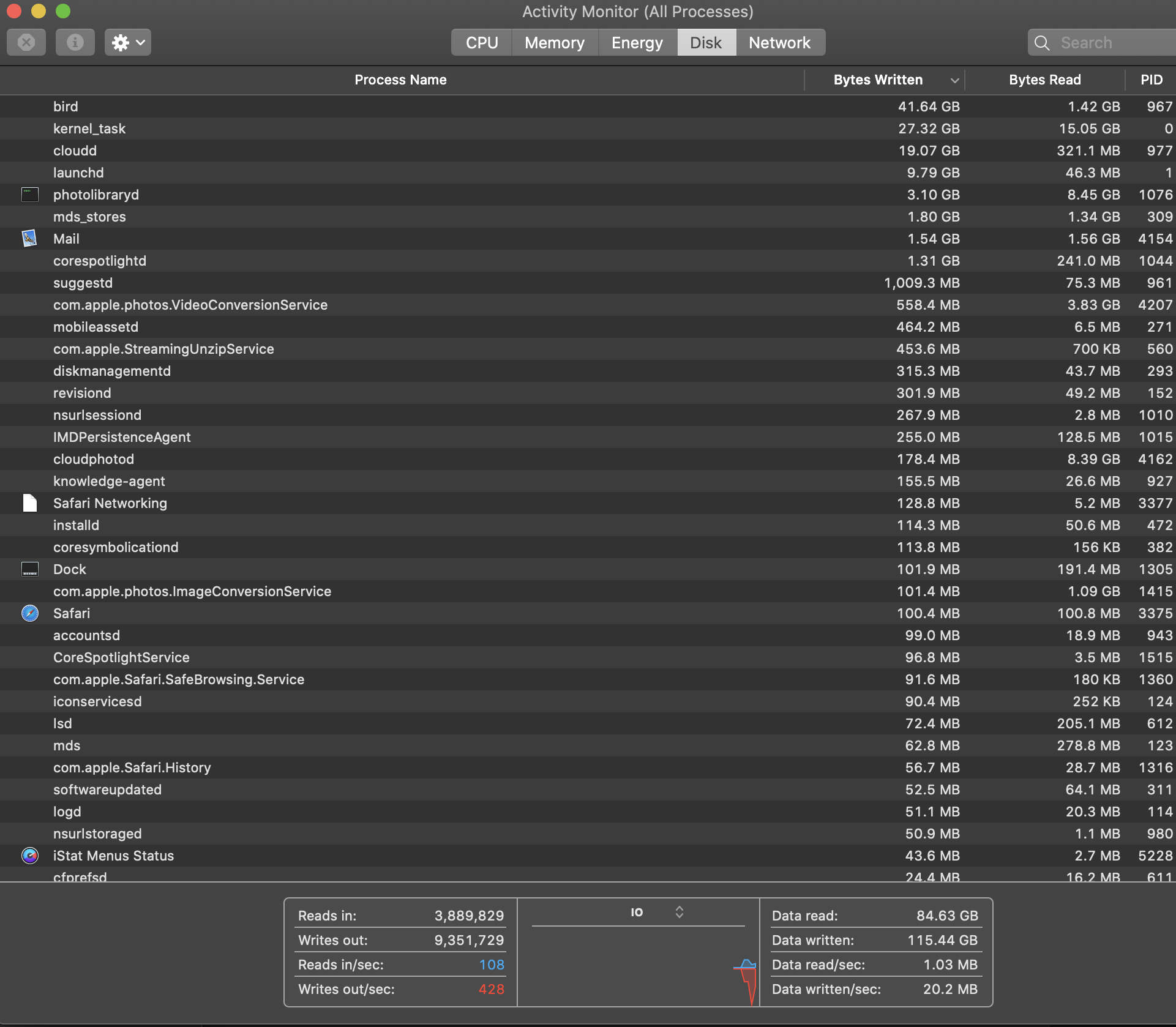Select the bird process row
This screenshot has height=1027, width=1176.
(588, 106)
